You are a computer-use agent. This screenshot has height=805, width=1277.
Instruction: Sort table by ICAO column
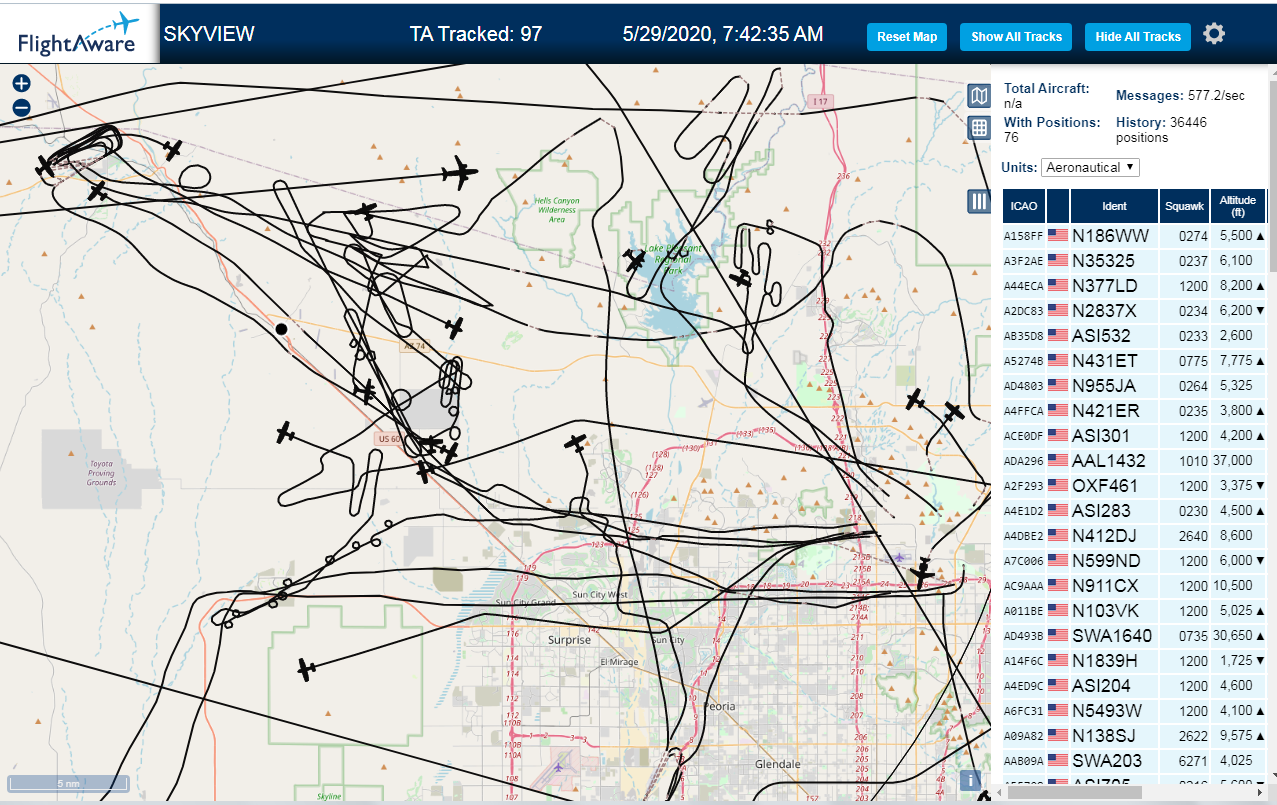(x=1023, y=206)
